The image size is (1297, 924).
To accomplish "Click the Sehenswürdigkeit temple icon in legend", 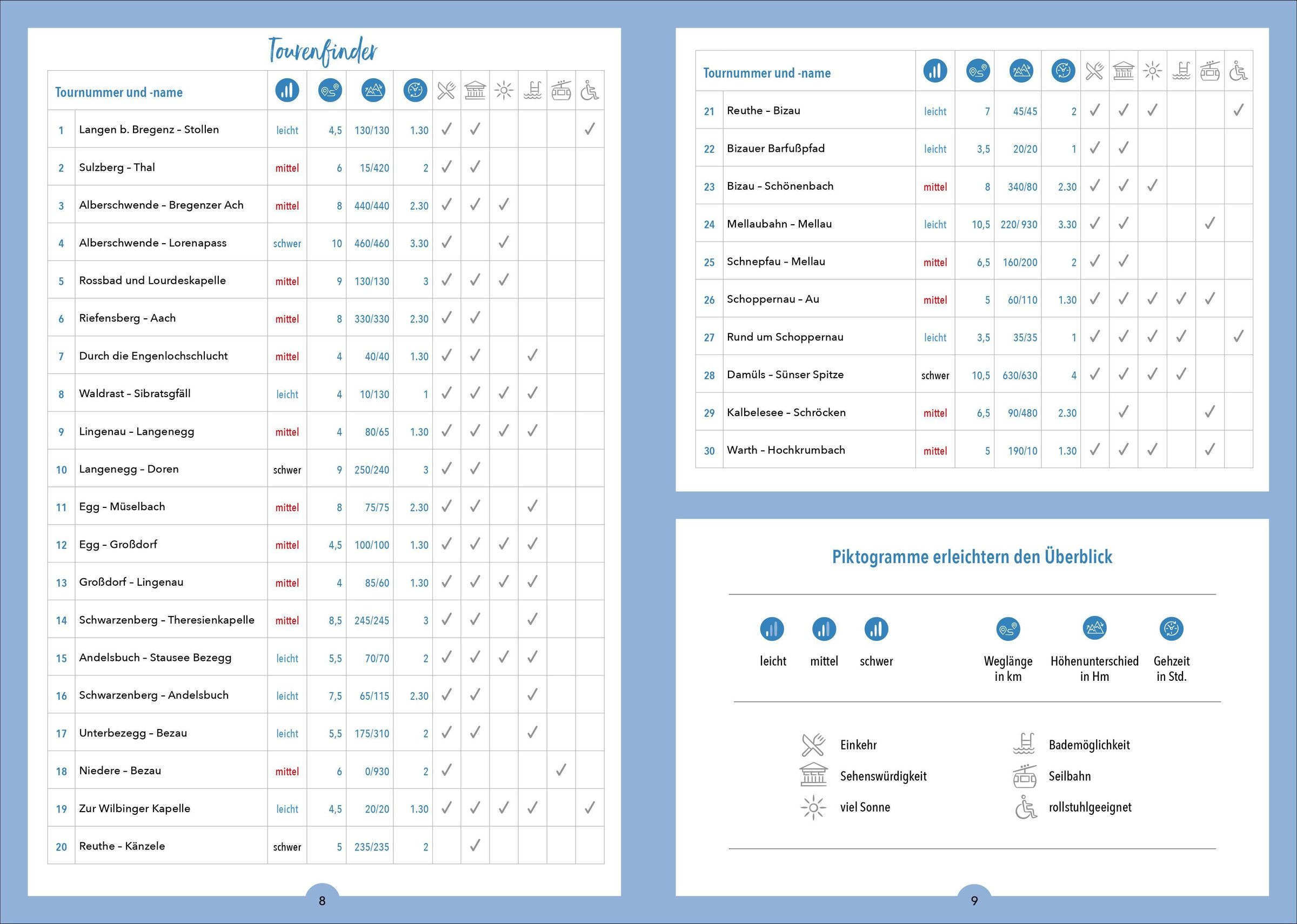I will point(813,775).
